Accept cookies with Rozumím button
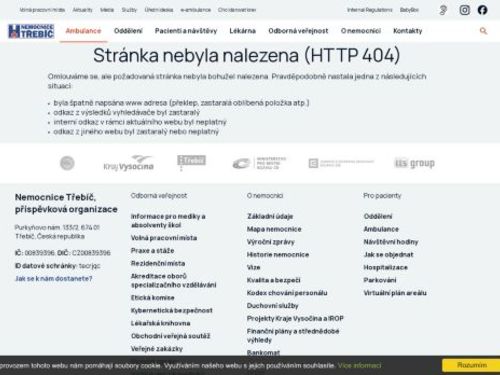The height and width of the screenshot is (375, 500). pos(471,365)
